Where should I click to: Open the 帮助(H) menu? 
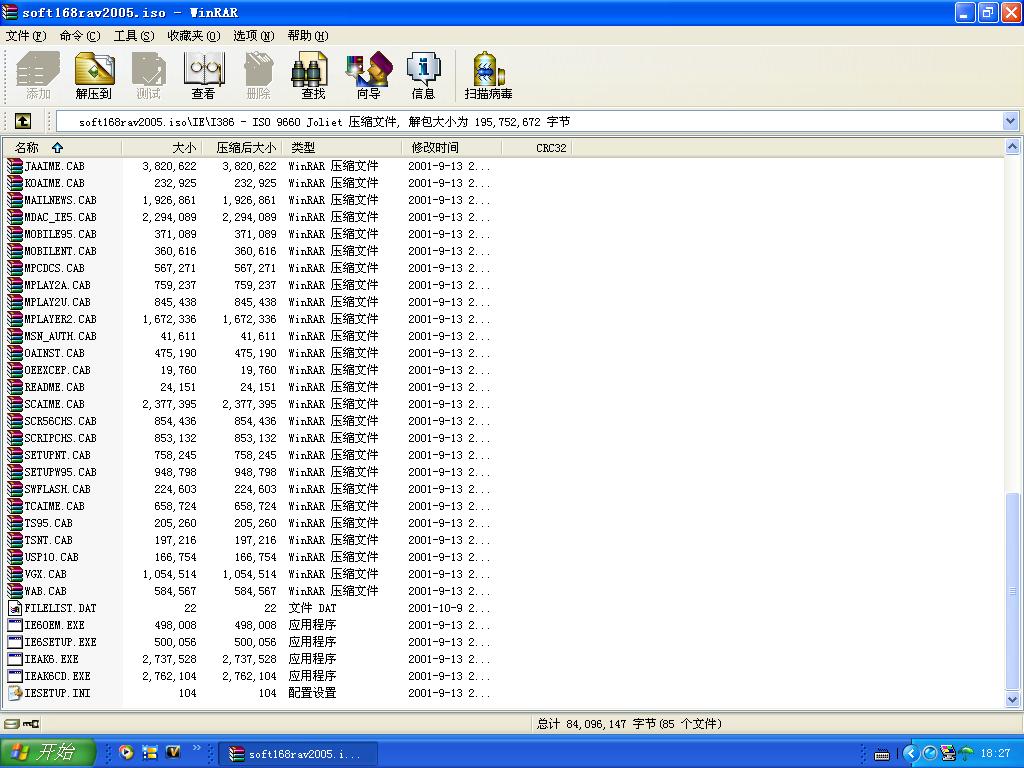coord(308,35)
